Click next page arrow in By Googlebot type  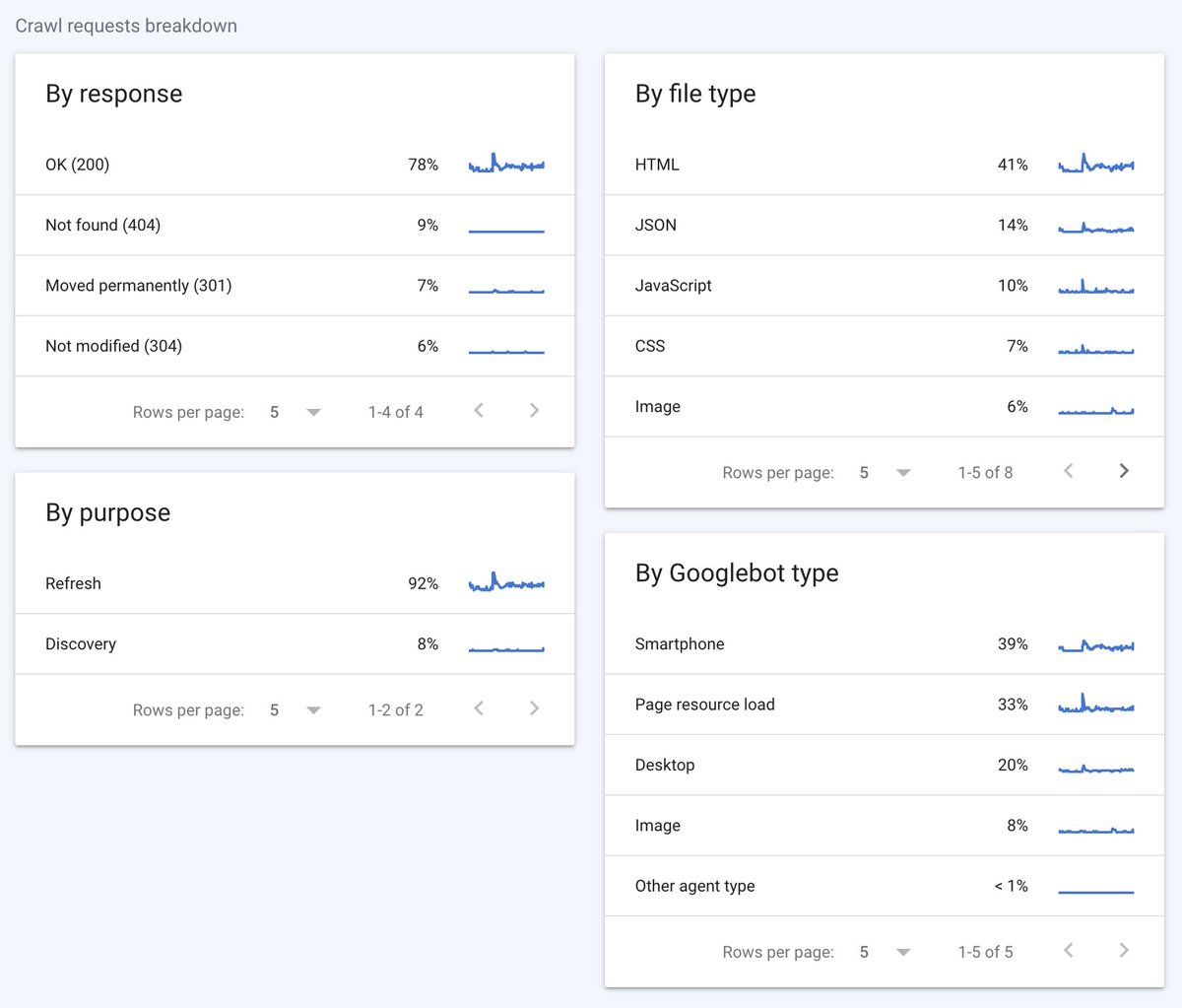click(x=1124, y=950)
